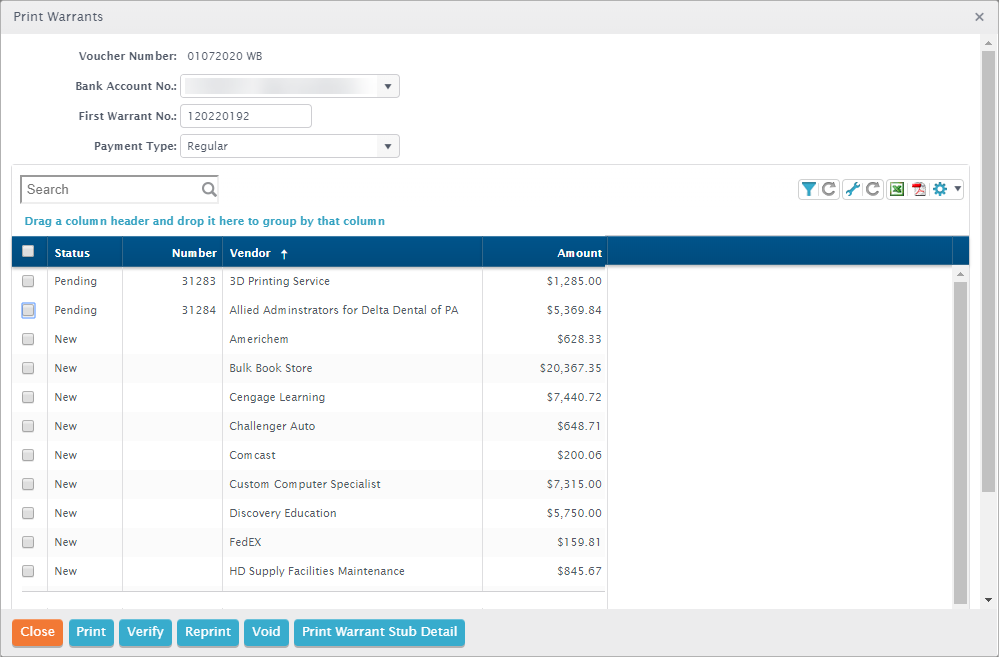Click into the First Warrant No. field
The height and width of the screenshot is (657, 999).
point(246,116)
